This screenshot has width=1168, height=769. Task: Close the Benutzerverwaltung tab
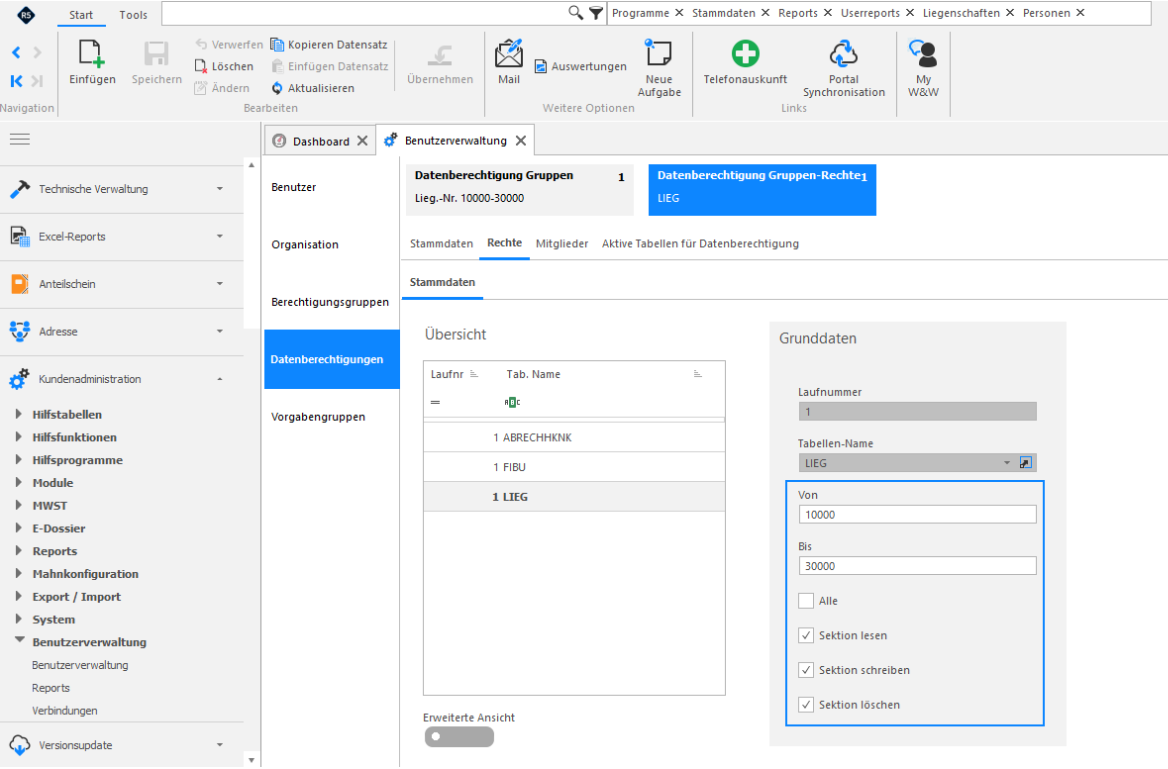521,141
